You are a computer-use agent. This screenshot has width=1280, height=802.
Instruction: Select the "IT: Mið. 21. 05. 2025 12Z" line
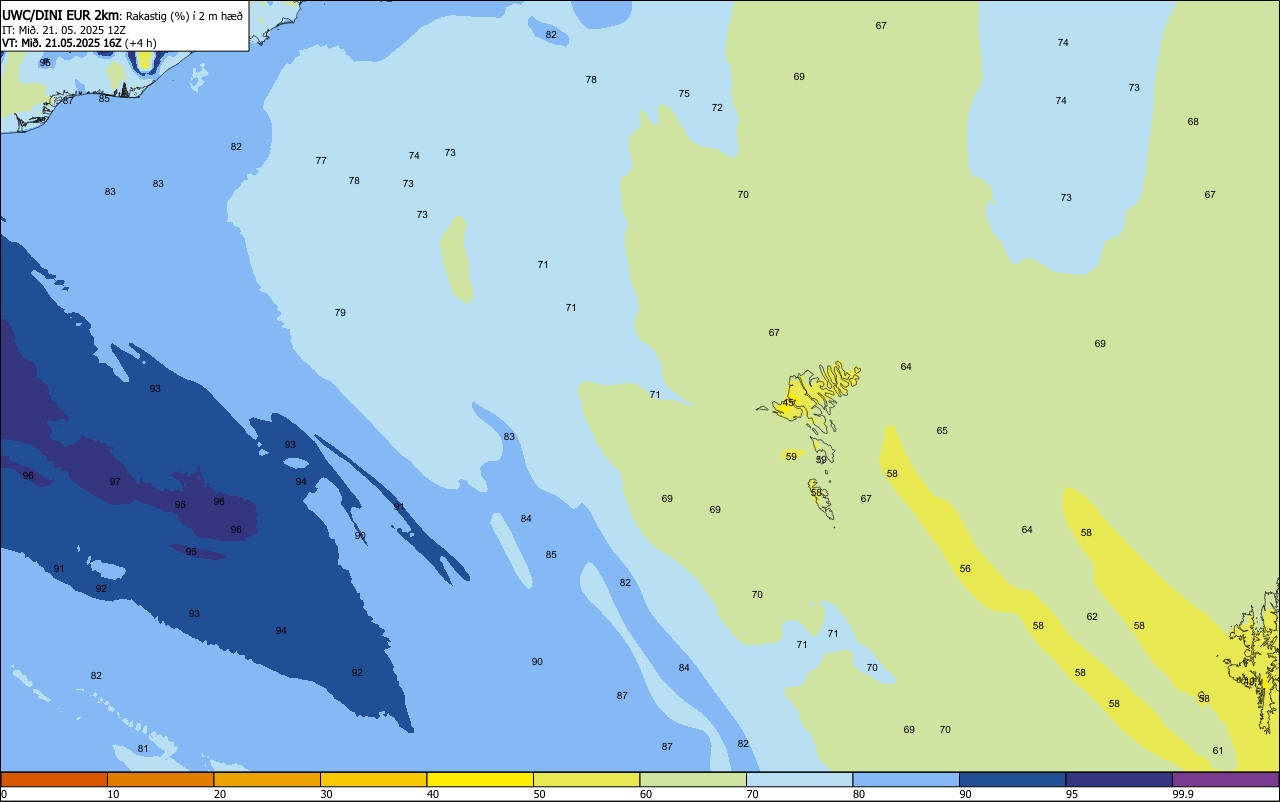coord(64,29)
